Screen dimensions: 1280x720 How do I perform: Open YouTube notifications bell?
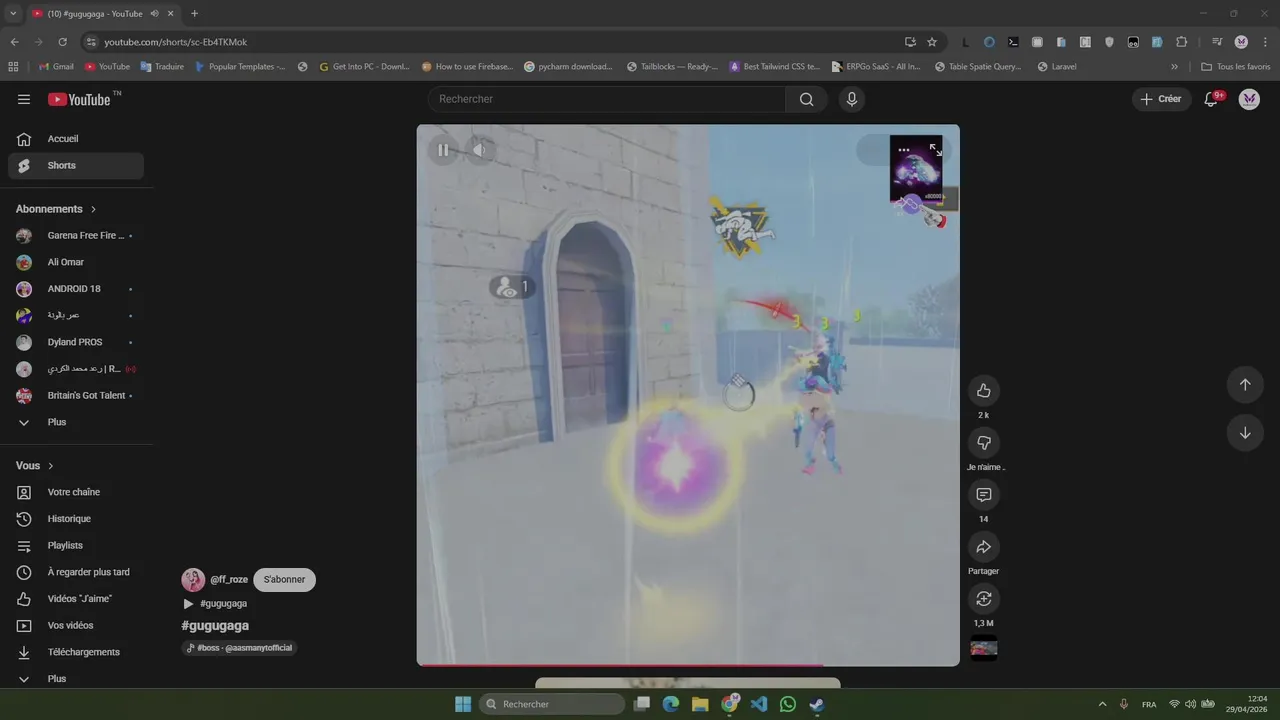[1211, 99]
